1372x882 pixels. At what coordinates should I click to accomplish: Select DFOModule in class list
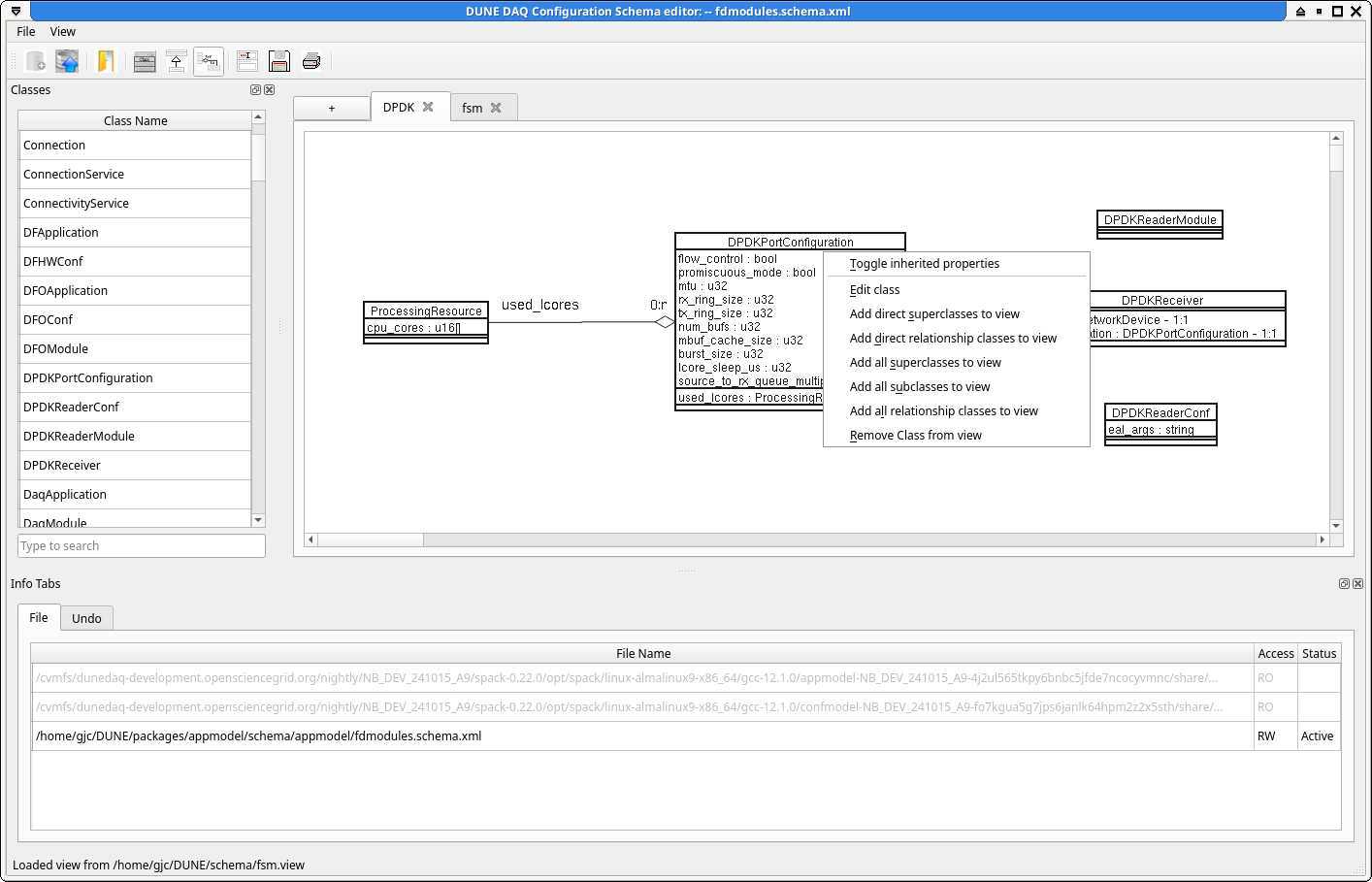click(x=135, y=349)
